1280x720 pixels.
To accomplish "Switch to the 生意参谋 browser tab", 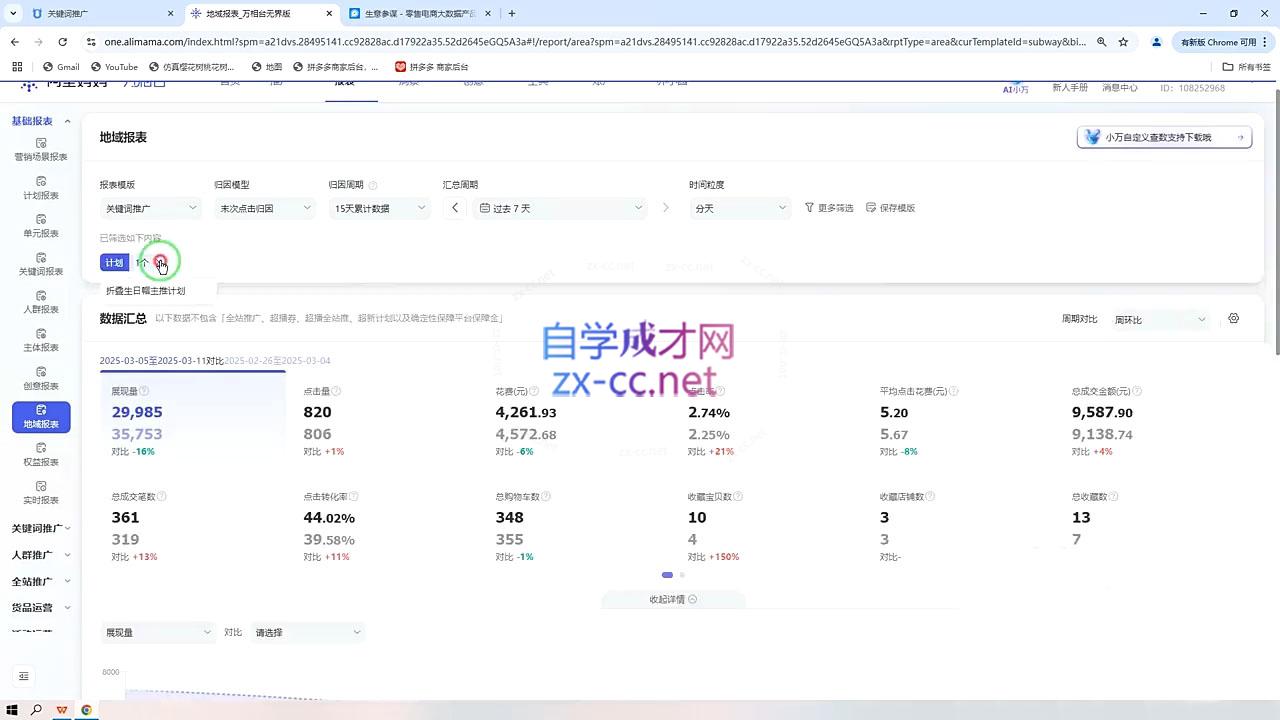I will [x=410, y=14].
